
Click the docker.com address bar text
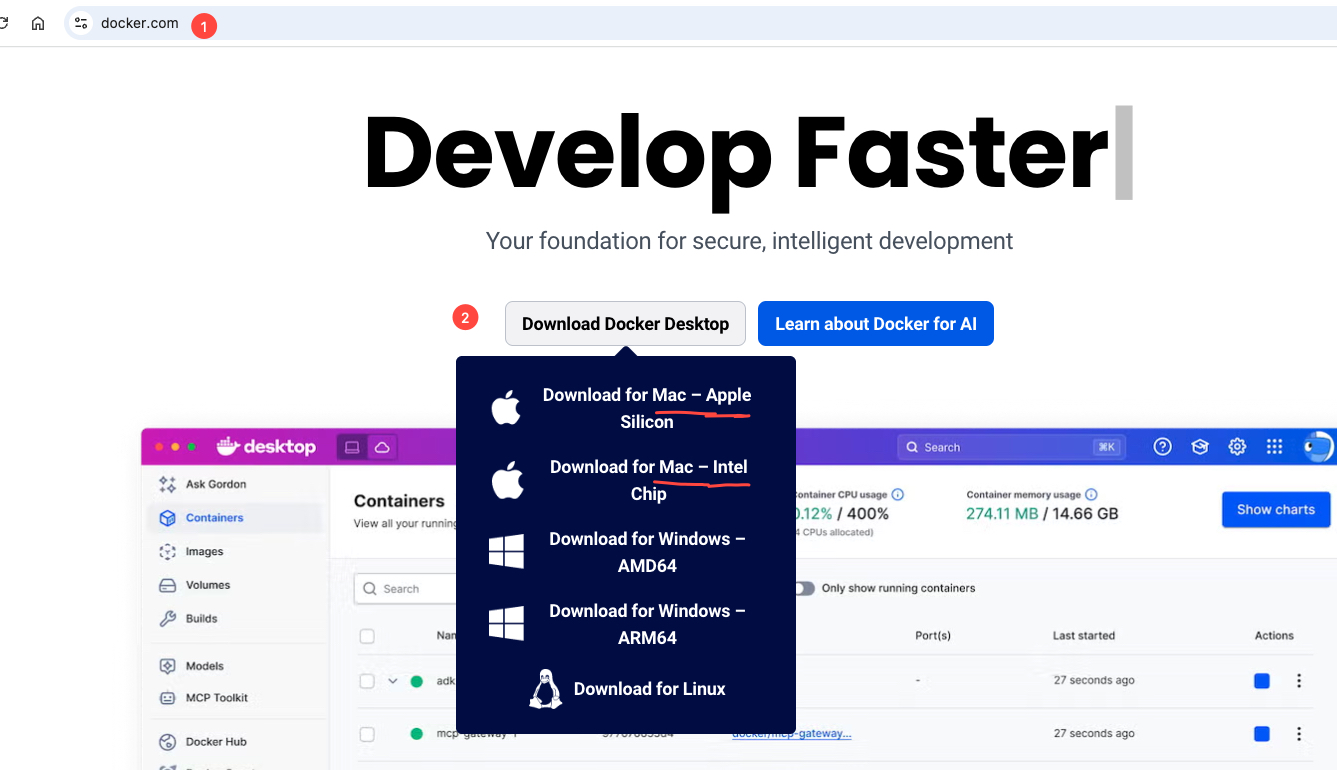pos(140,23)
